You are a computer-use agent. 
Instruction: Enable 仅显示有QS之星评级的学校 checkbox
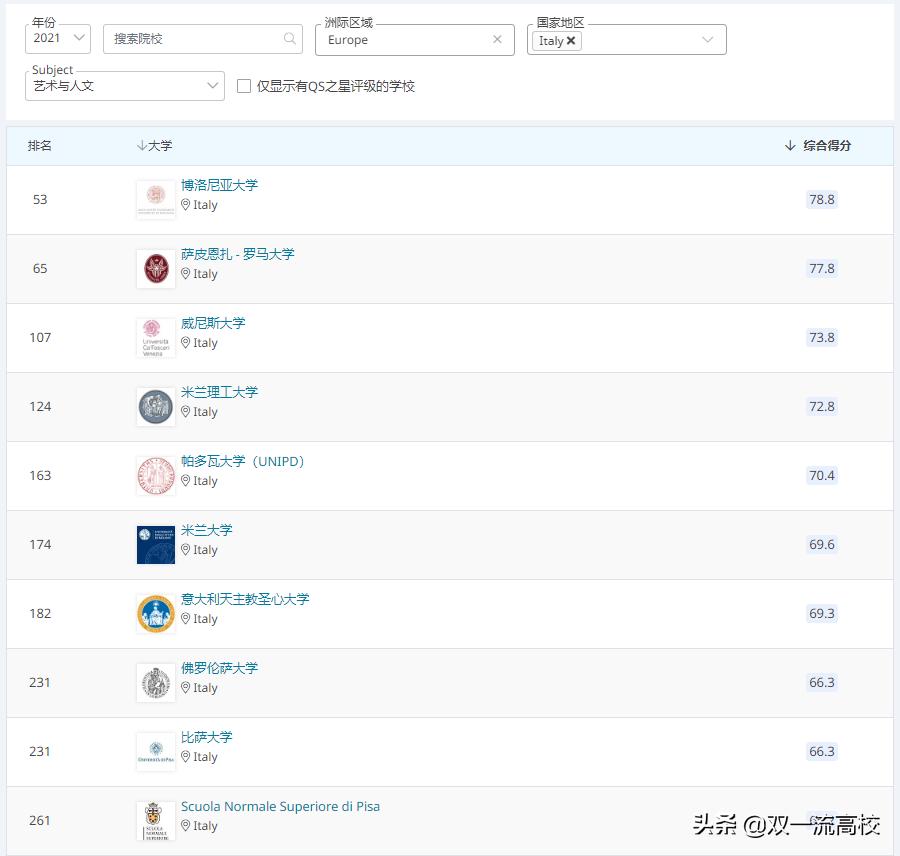tap(244, 86)
